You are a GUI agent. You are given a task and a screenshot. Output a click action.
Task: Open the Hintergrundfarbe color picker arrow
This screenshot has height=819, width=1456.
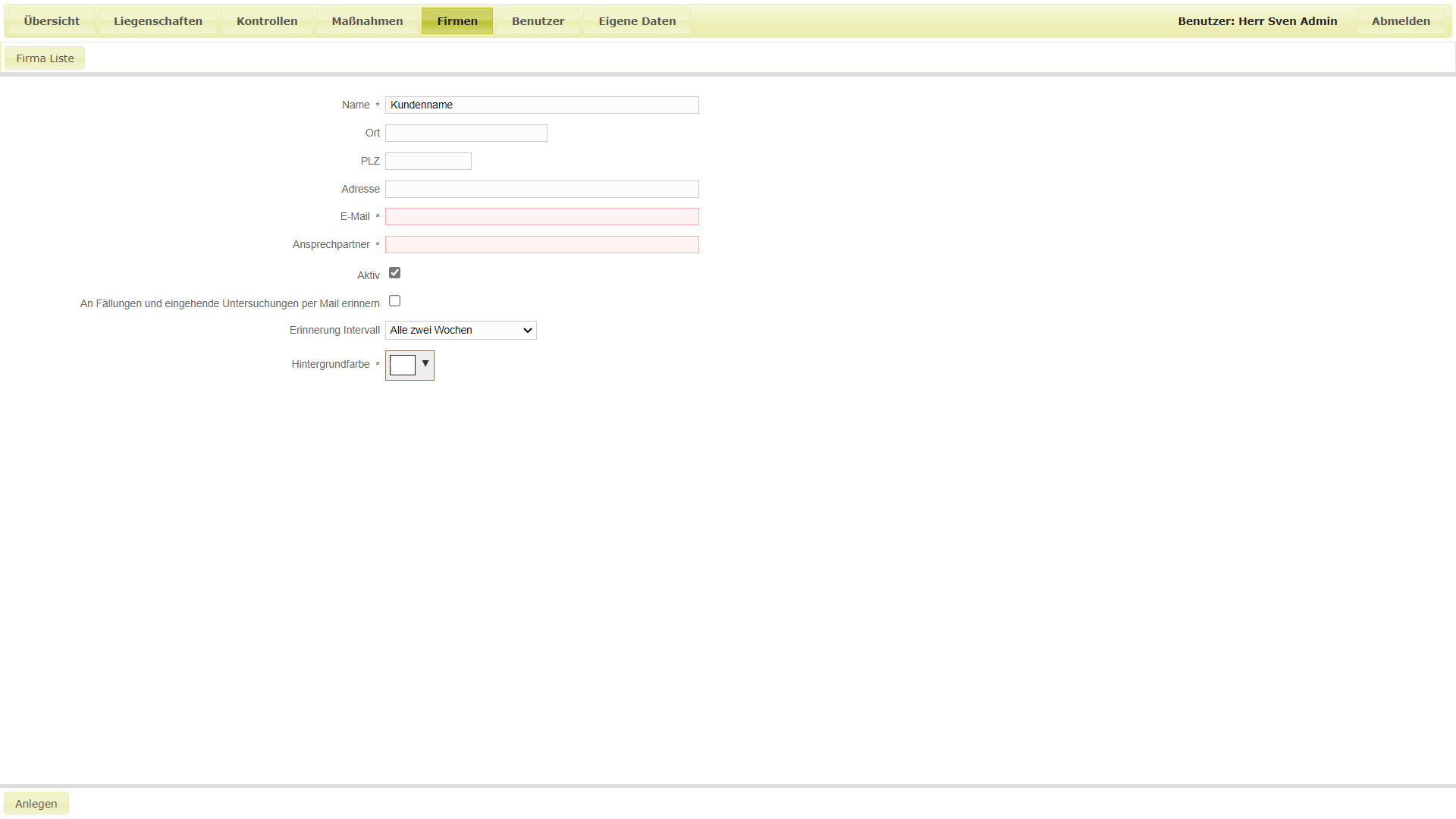click(x=425, y=364)
